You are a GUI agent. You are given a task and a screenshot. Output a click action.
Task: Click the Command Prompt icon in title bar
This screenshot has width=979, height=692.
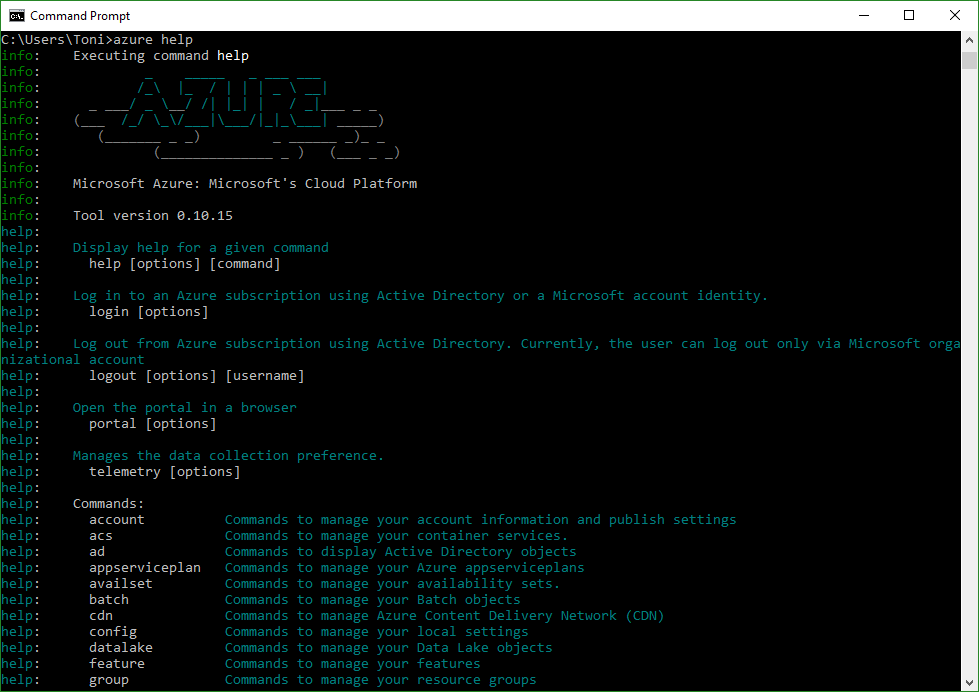point(16,15)
